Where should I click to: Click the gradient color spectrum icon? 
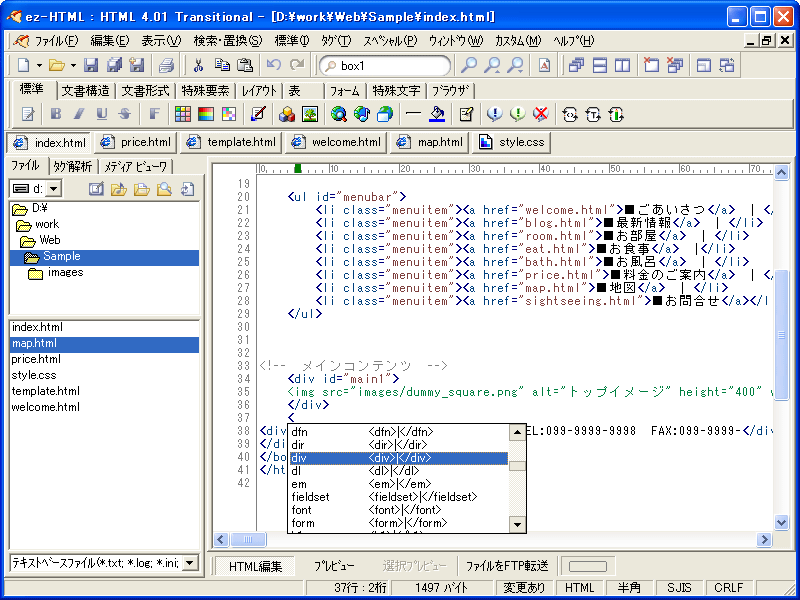click(x=206, y=114)
